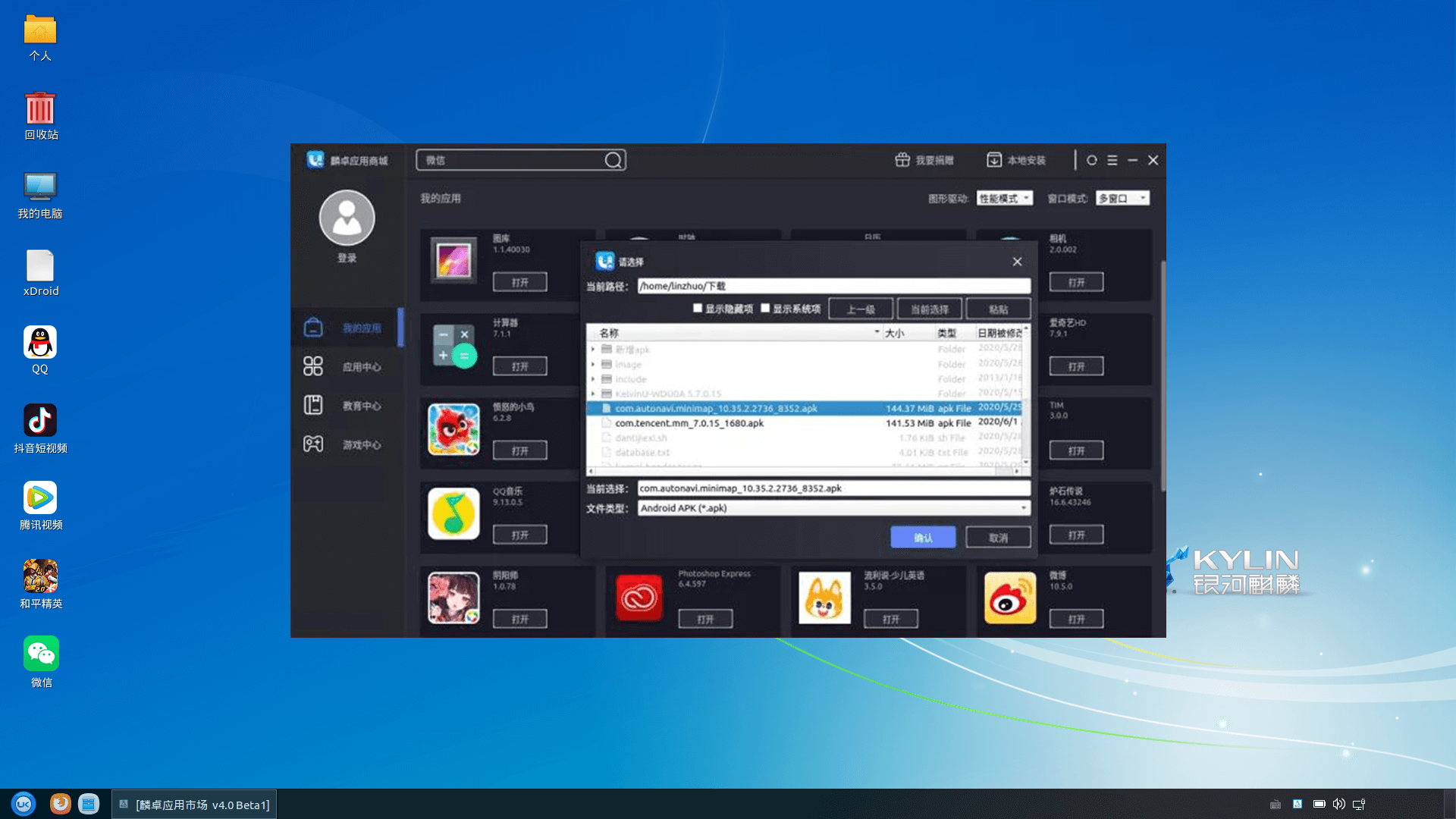The width and height of the screenshot is (1456, 819).
Task: Click the 当前选择 filename input field
Action: point(833,488)
